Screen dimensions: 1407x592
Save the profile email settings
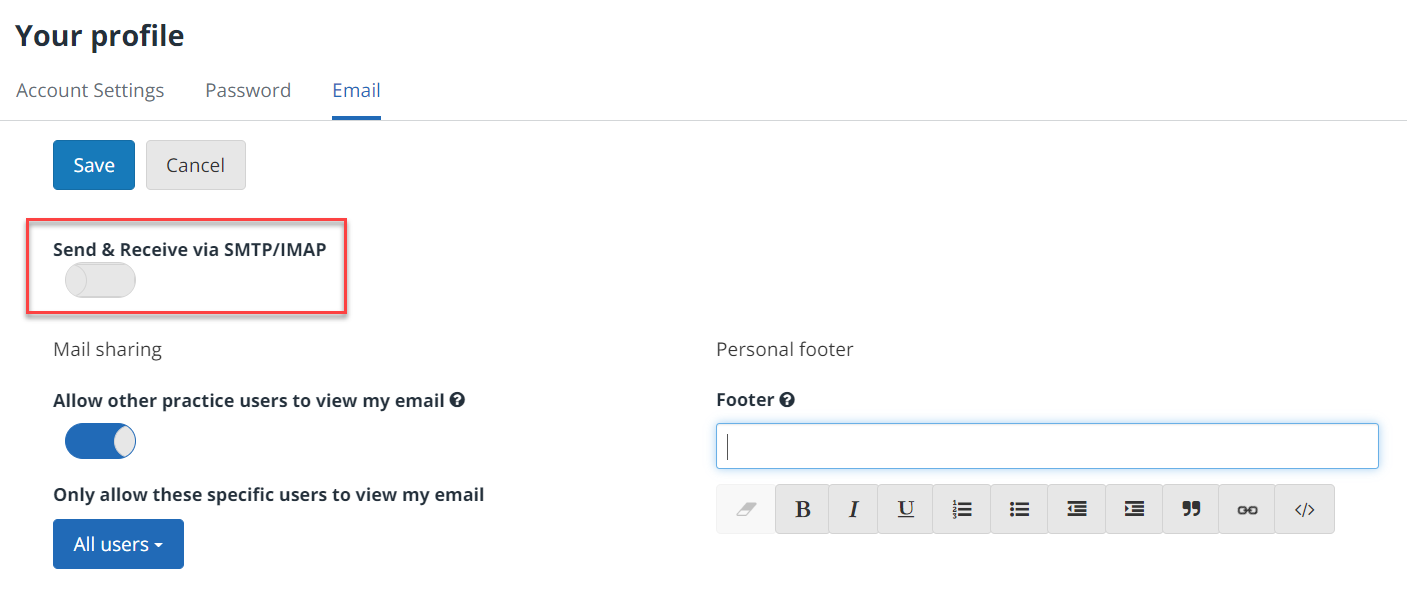[x=94, y=165]
